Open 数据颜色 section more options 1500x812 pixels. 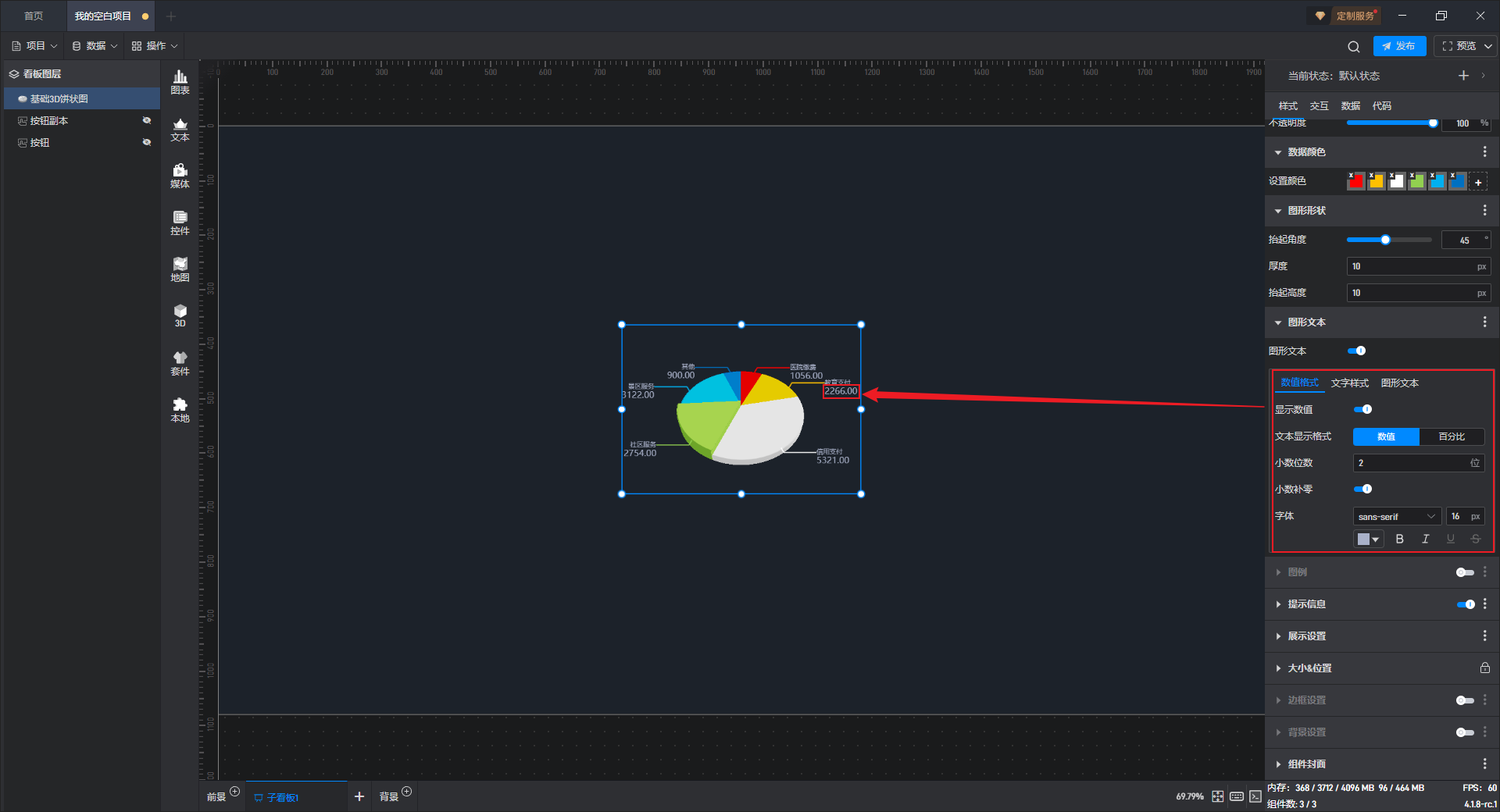coord(1485,152)
